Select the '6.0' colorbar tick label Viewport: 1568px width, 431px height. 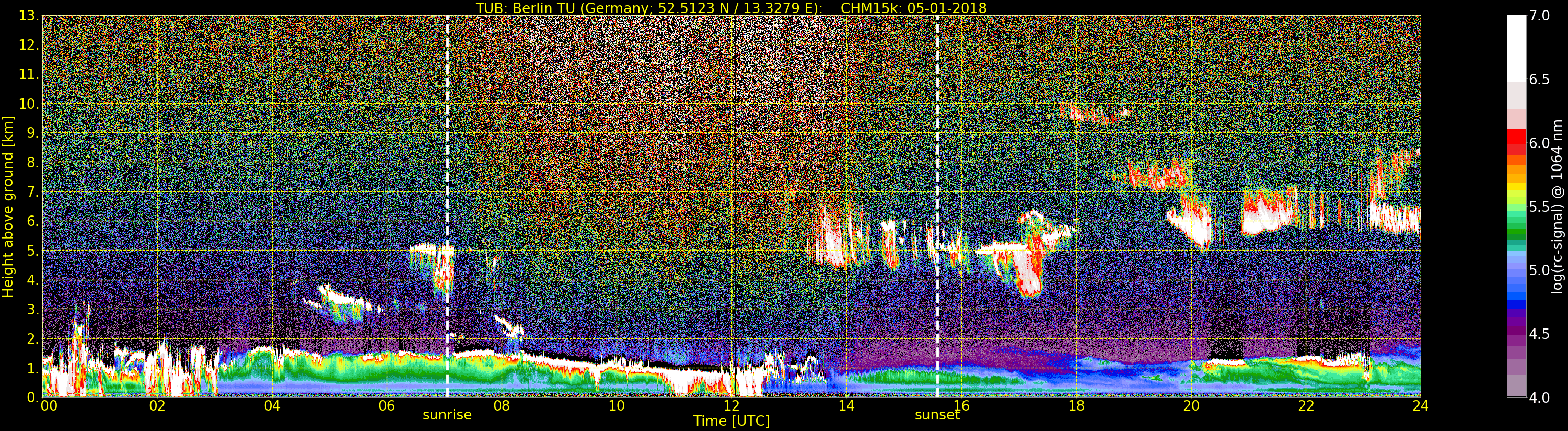coord(1540,143)
